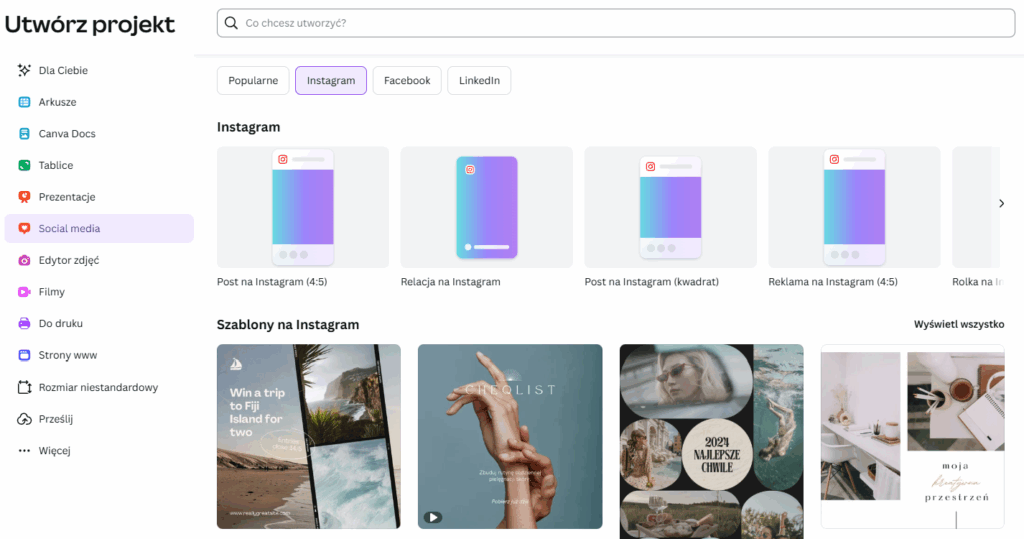The width and height of the screenshot is (1024, 539).
Task: Open the Dla Ciebie section
Action: 99,70
